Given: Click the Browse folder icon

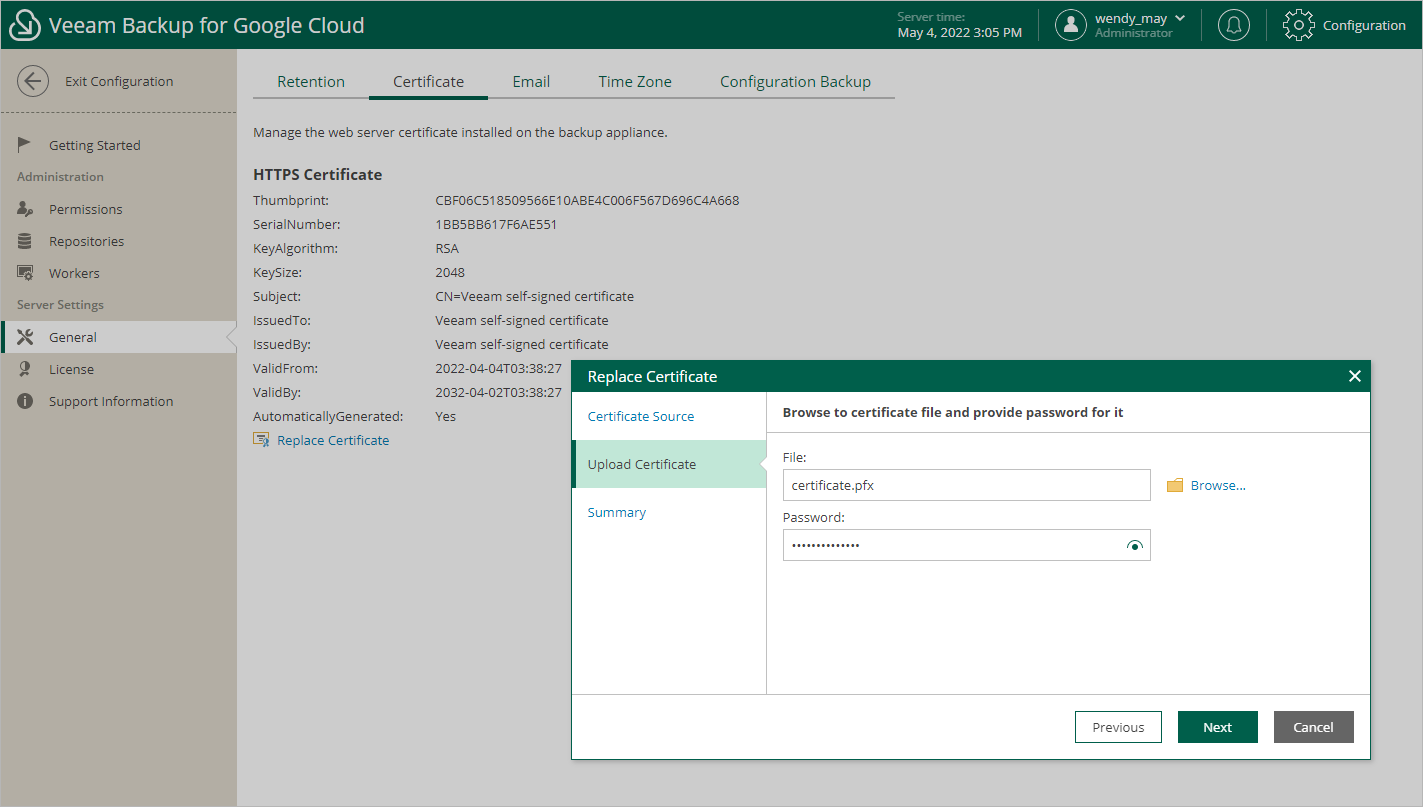Looking at the screenshot, I should click(1175, 485).
